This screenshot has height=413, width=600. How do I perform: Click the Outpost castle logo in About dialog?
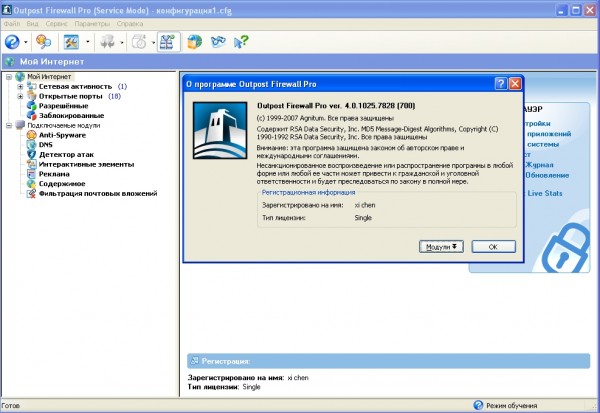tap(220, 131)
